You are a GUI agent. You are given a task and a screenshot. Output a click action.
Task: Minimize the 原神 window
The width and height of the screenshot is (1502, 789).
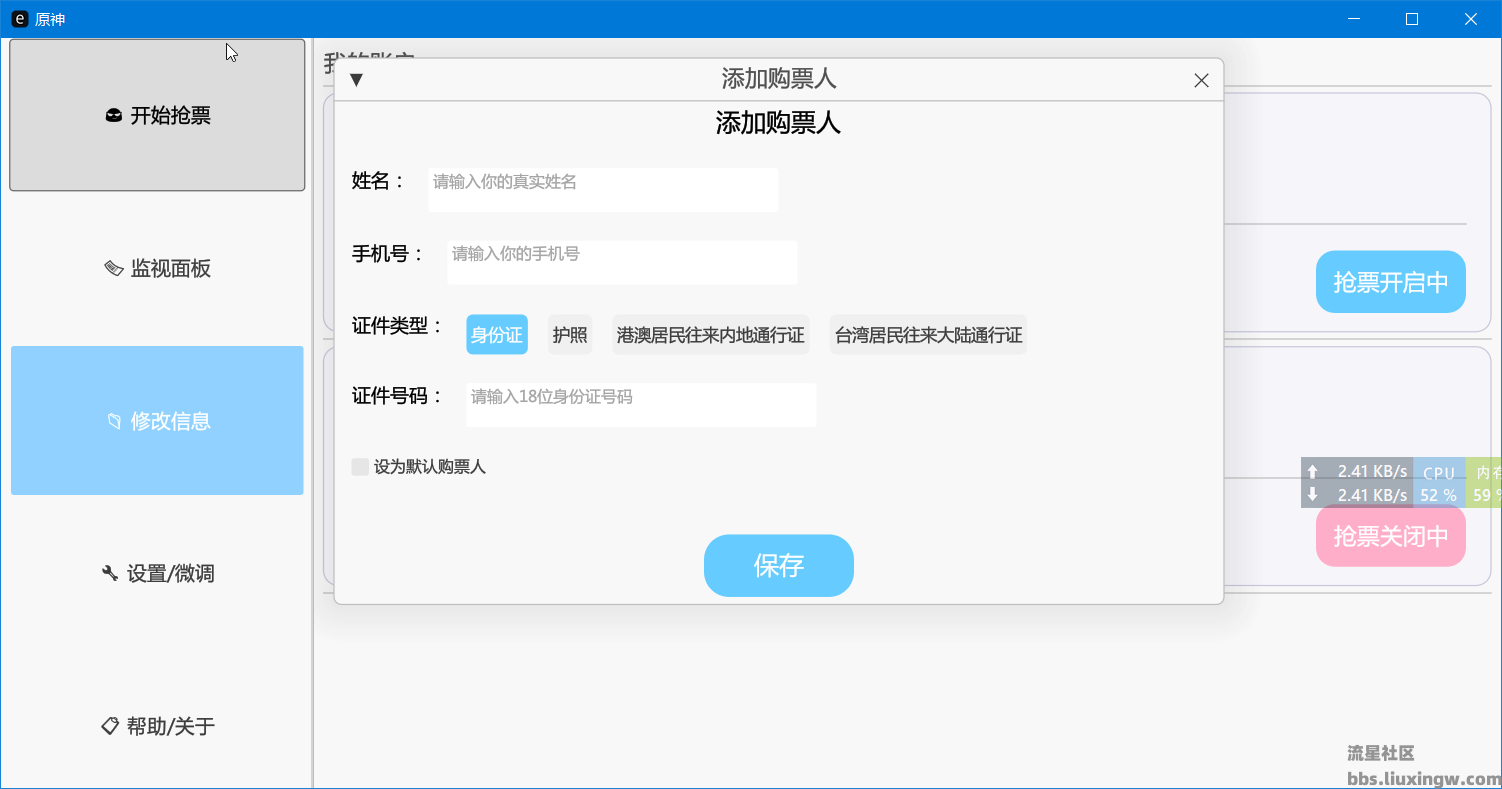pyautogui.click(x=1353, y=19)
